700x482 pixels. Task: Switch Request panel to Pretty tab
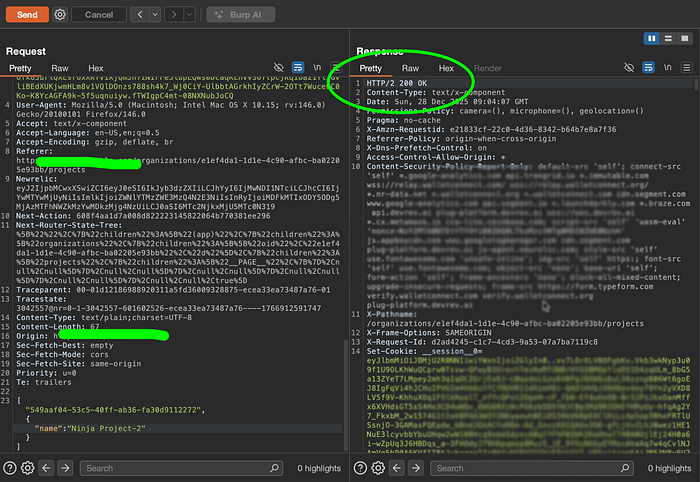tap(21, 68)
